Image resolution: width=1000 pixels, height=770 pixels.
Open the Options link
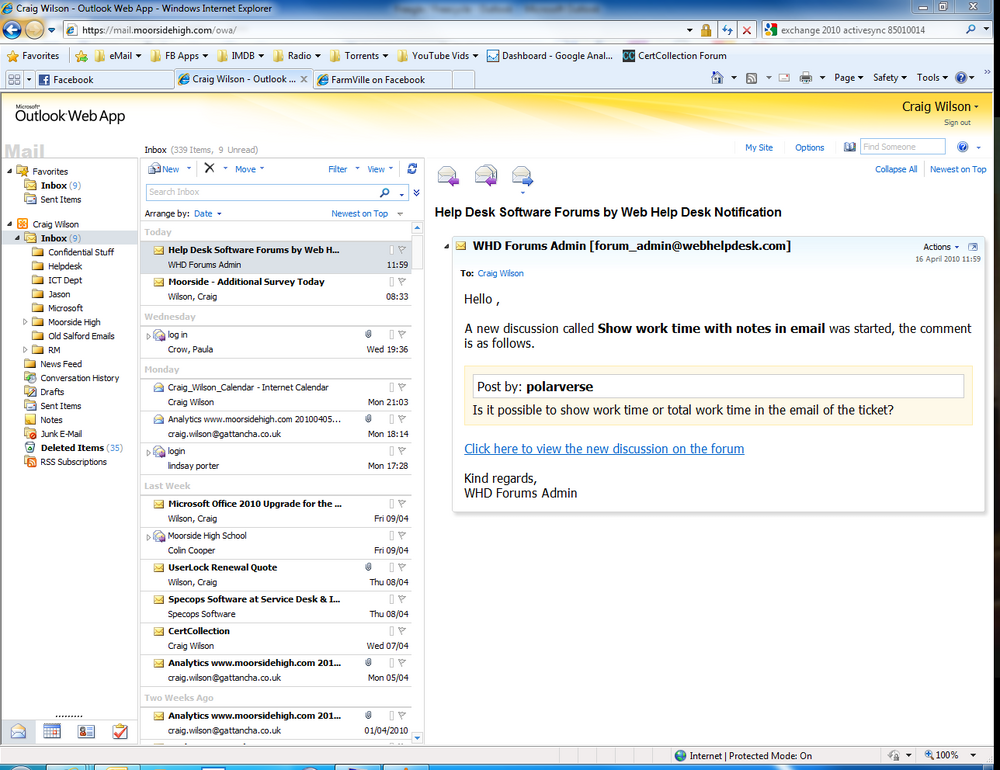809,147
